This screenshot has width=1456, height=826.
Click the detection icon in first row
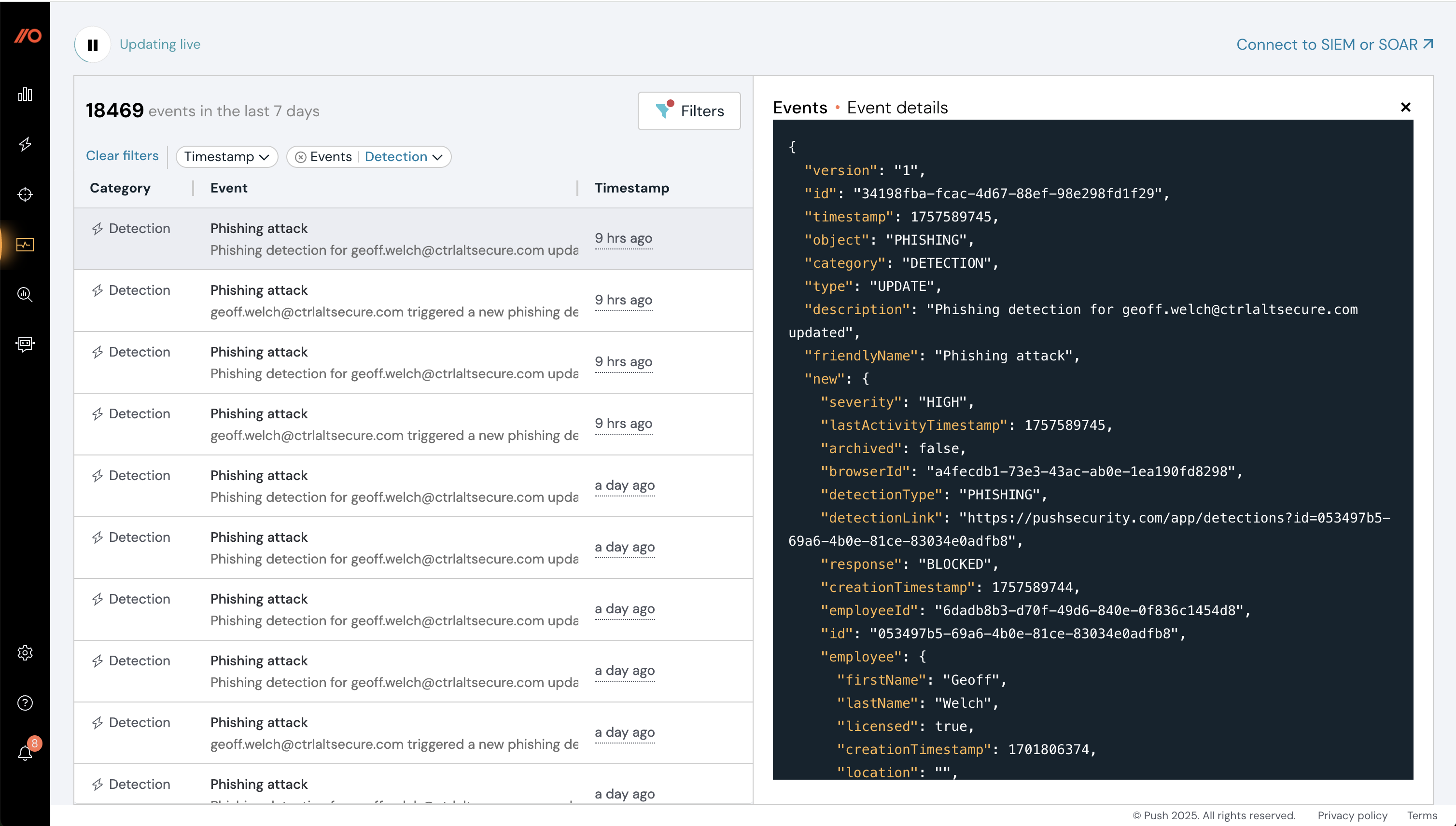(98, 229)
